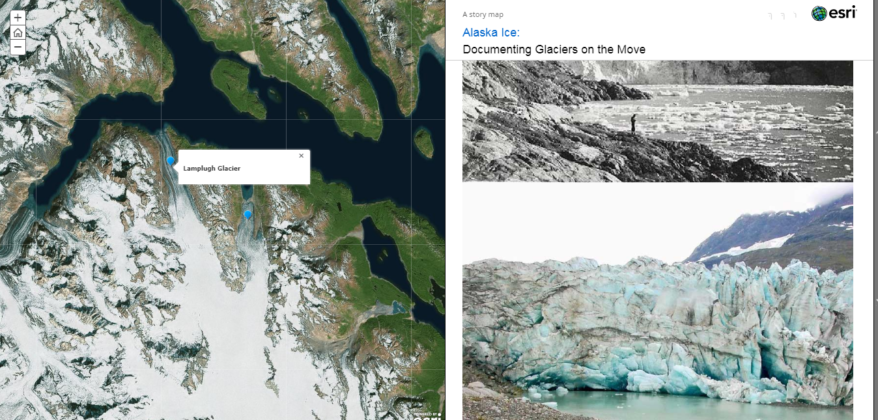
Task: Open the Esri logo link
Action: click(x=833, y=13)
